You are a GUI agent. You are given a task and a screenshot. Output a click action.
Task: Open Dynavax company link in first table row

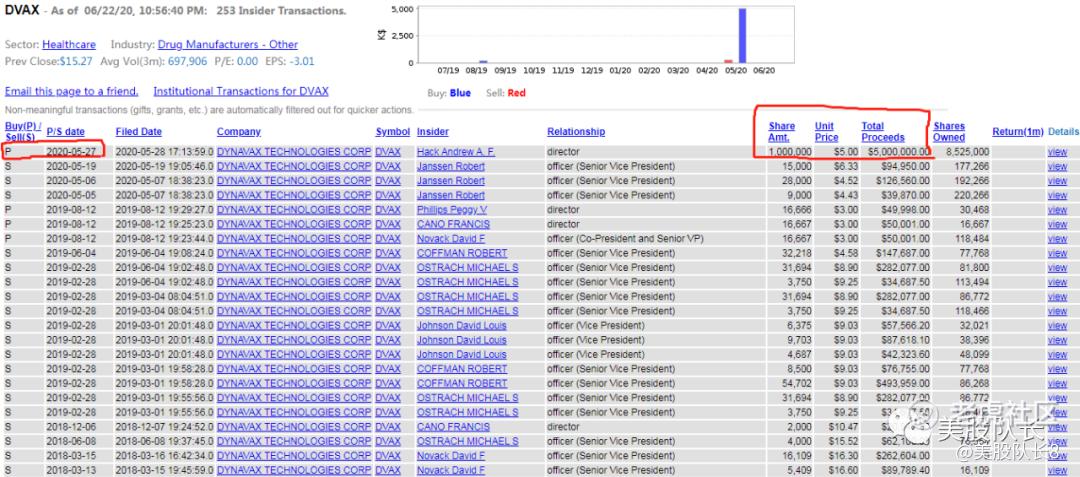(294, 151)
